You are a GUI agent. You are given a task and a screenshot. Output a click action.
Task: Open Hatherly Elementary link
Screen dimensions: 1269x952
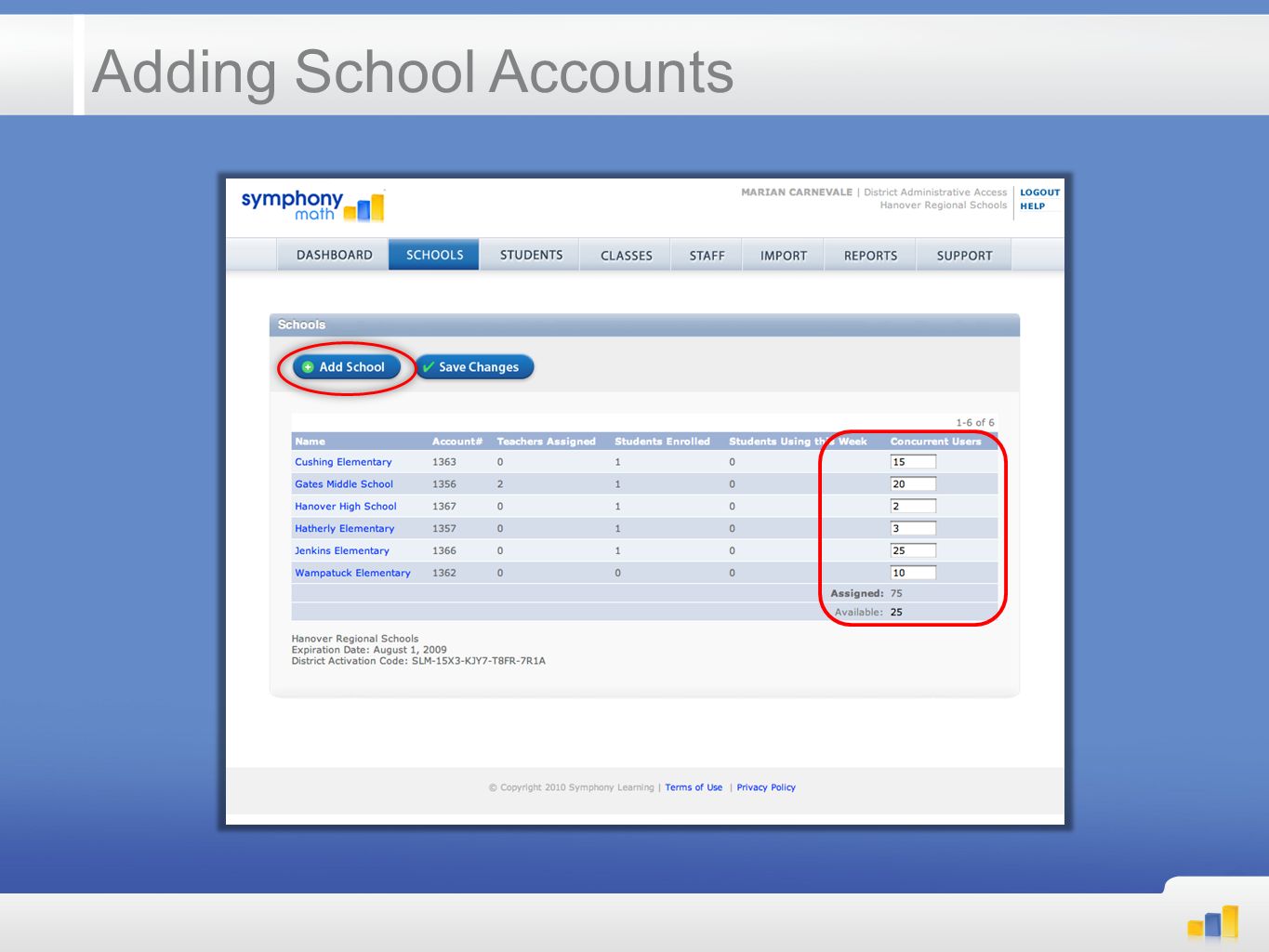(x=345, y=529)
